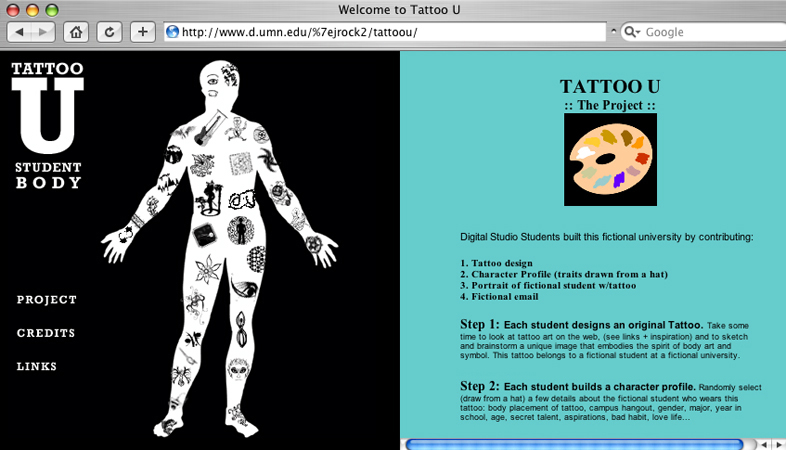
Task: Open the CREDITS section
Action: 46,333
